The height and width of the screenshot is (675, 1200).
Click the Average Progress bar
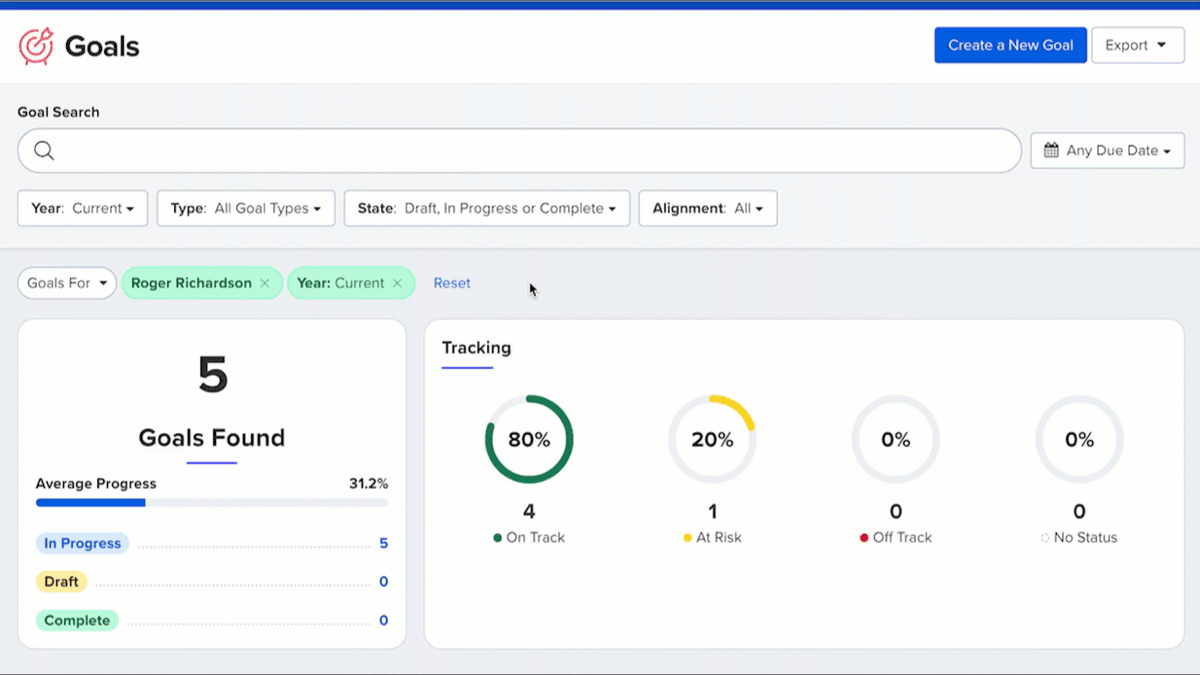(x=211, y=502)
